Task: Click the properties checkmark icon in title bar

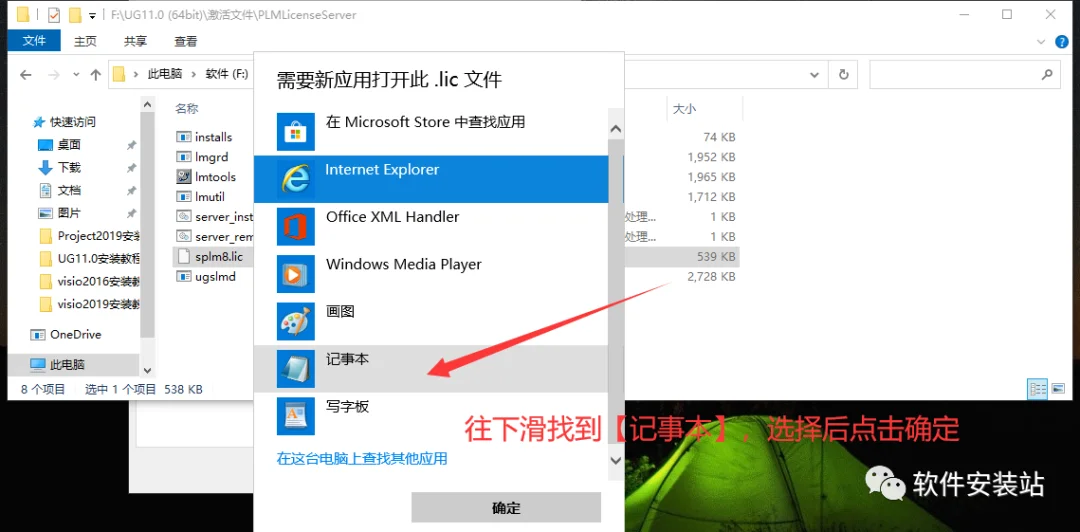Action: (54, 14)
